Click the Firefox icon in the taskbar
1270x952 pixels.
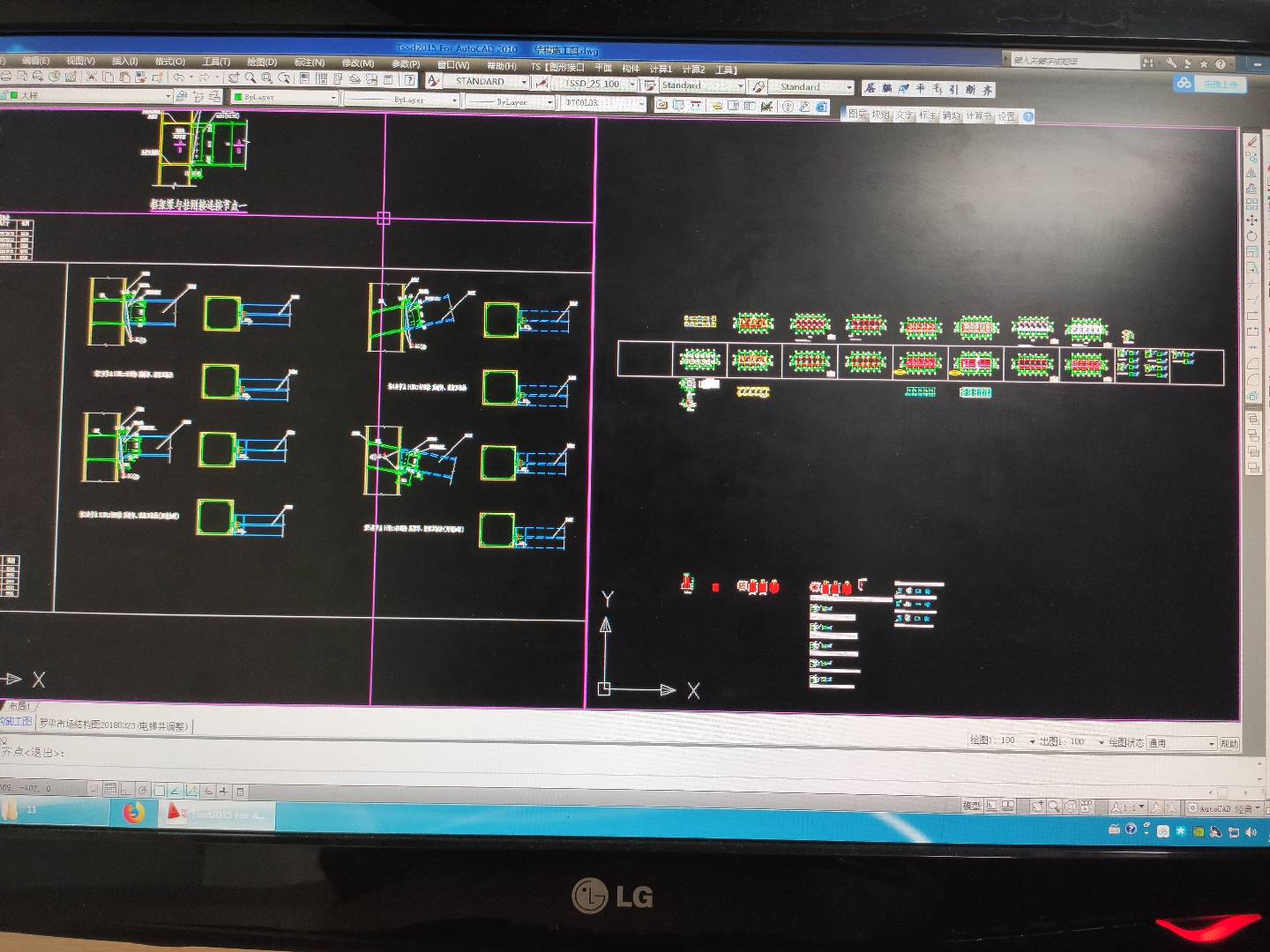pyautogui.click(x=134, y=813)
